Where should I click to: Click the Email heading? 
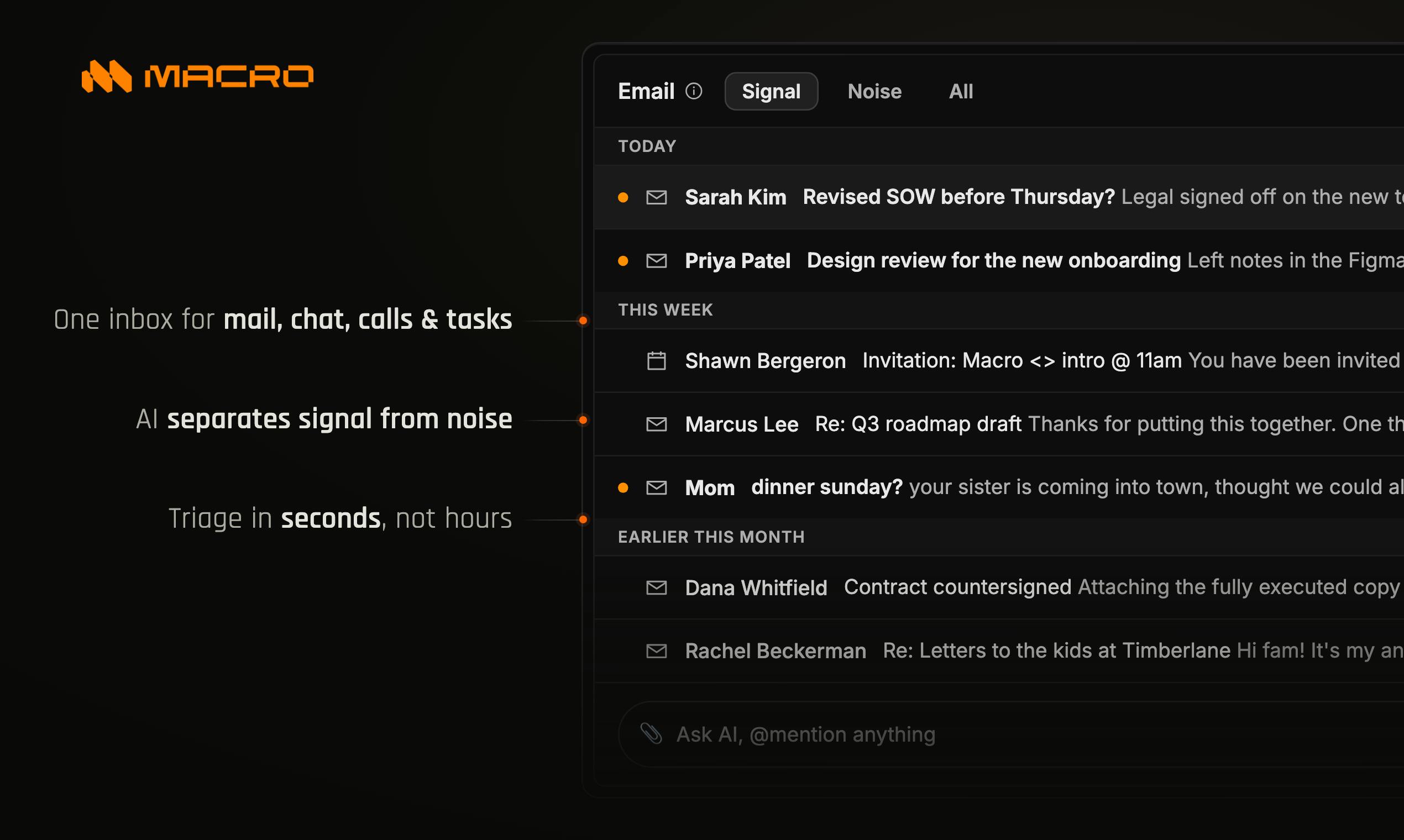(646, 91)
